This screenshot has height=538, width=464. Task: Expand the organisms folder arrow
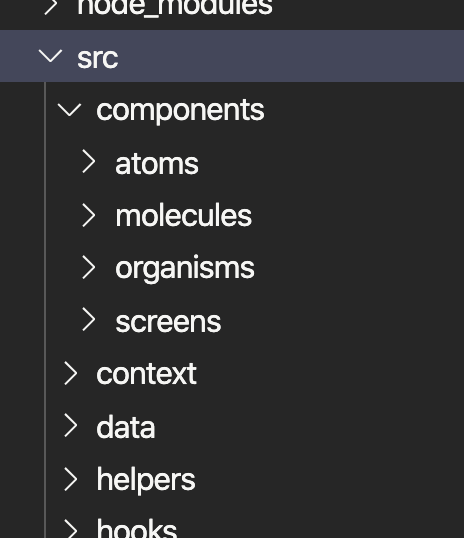tap(89, 268)
